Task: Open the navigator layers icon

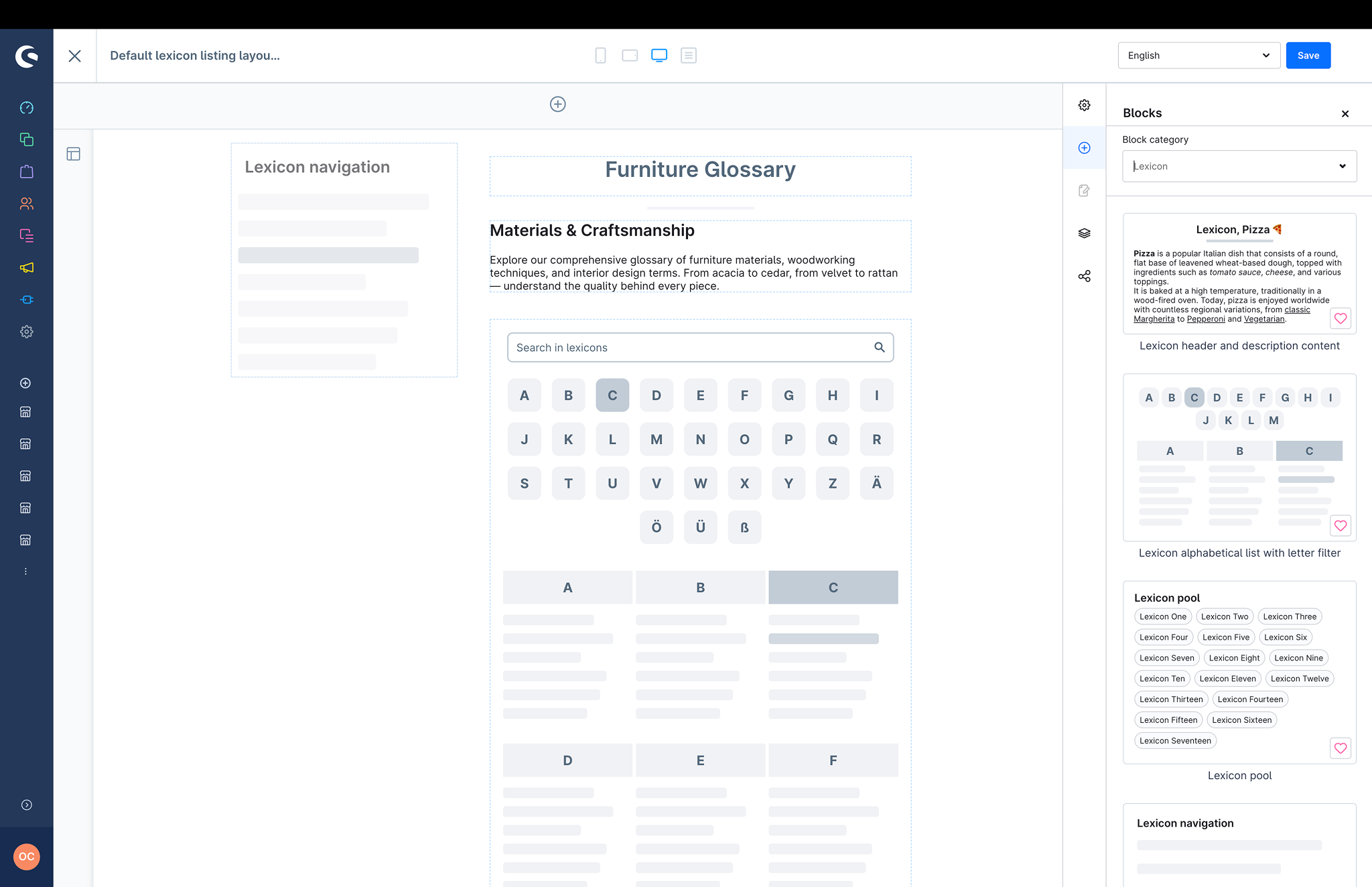Action: [x=1085, y=233]
